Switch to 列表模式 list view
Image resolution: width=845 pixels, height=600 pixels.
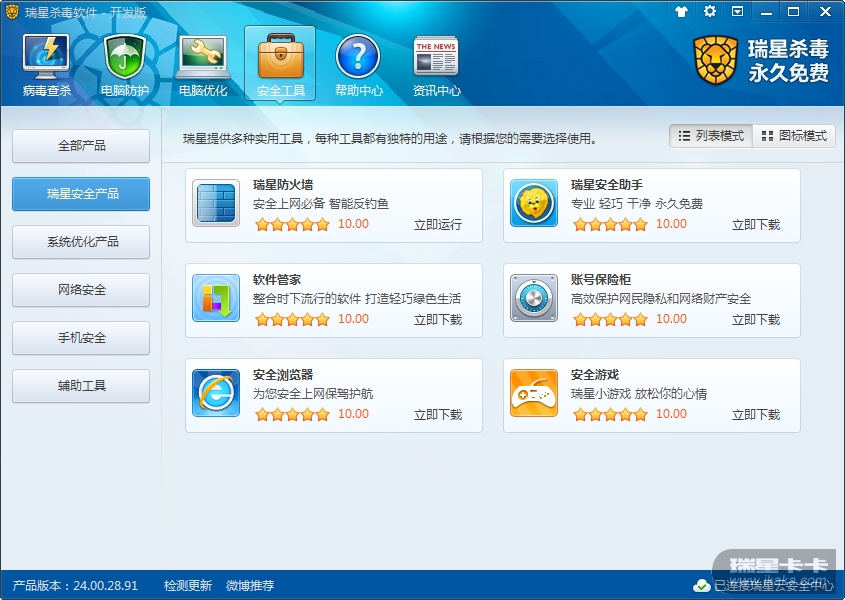711,136
